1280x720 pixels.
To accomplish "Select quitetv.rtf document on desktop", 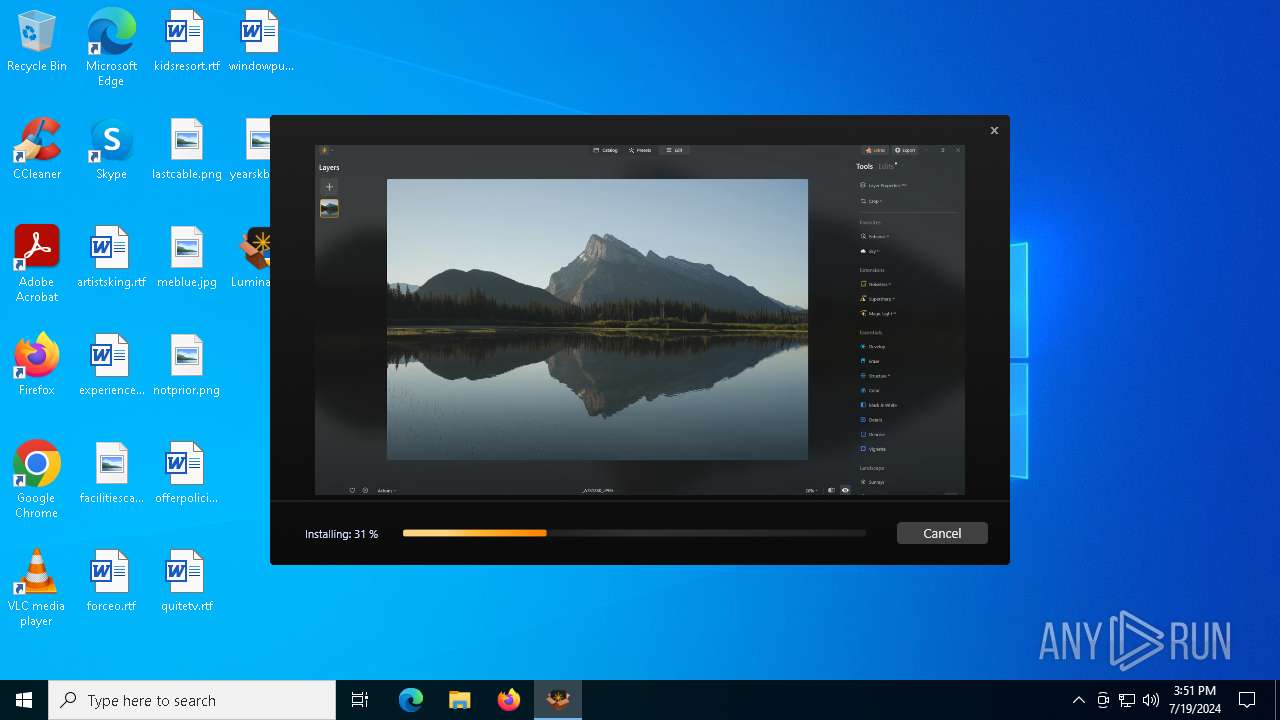I will point(186,582).
